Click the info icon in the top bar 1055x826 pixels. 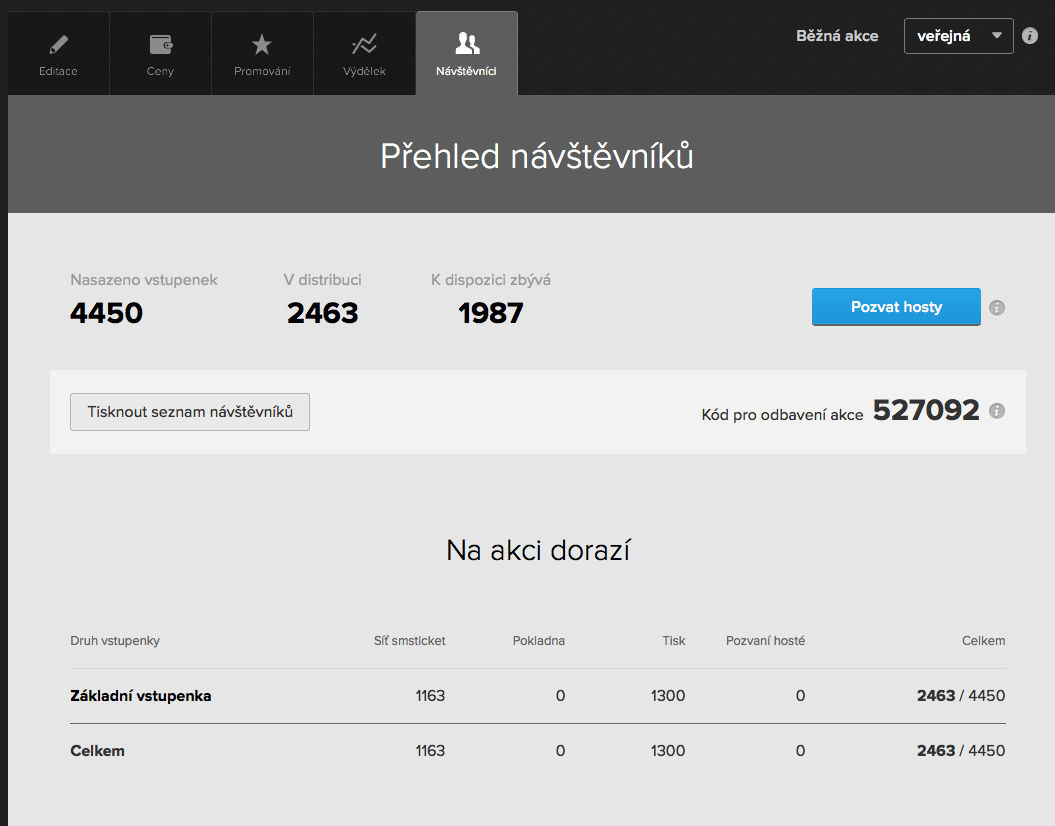[1030, 36]
